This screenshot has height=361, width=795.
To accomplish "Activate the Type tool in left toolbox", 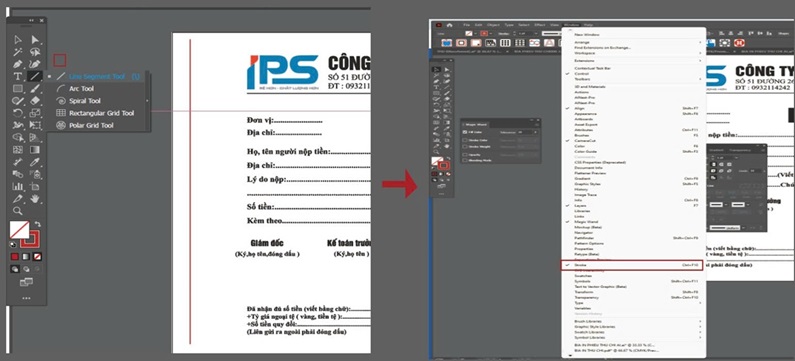I will [17, 77].
